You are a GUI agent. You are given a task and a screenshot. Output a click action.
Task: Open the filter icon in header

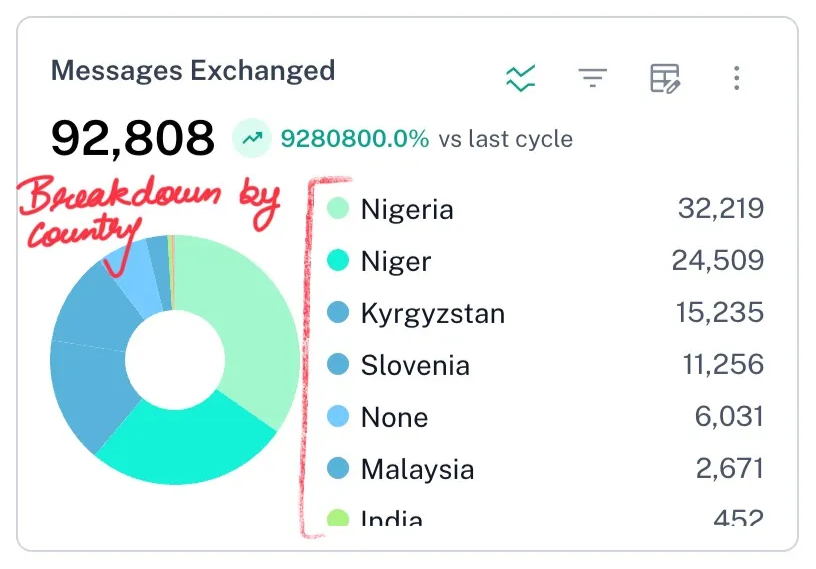(x=593, y=78)
